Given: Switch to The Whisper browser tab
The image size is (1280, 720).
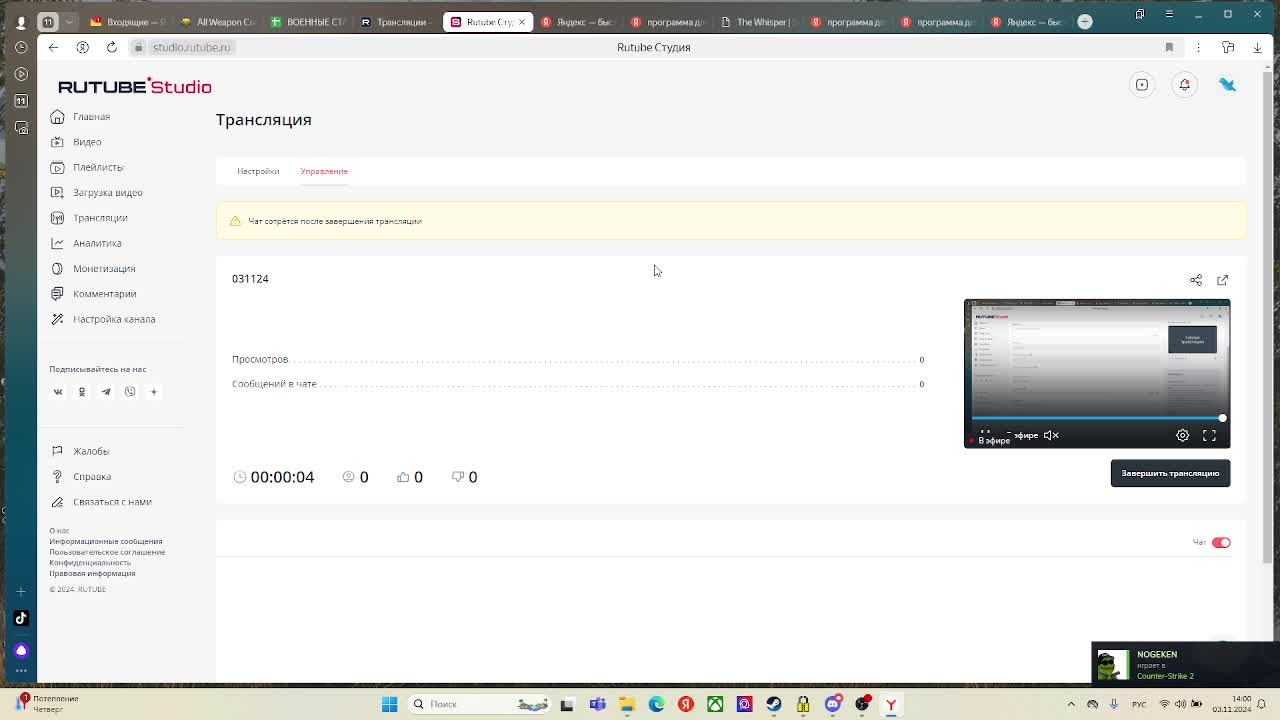Looking at the screenshot, I should tap(762, 21).
